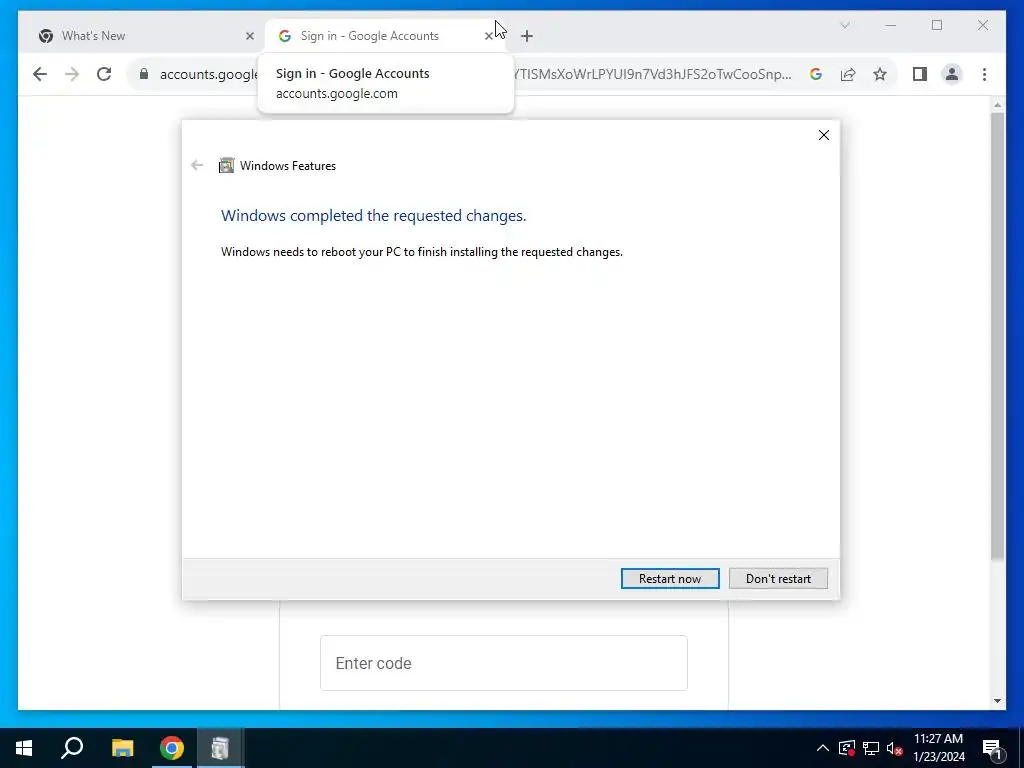Screen dimensions: 1024x768
Task: Open Chrome's three-dot menu
Action: [x=984, y=74]
